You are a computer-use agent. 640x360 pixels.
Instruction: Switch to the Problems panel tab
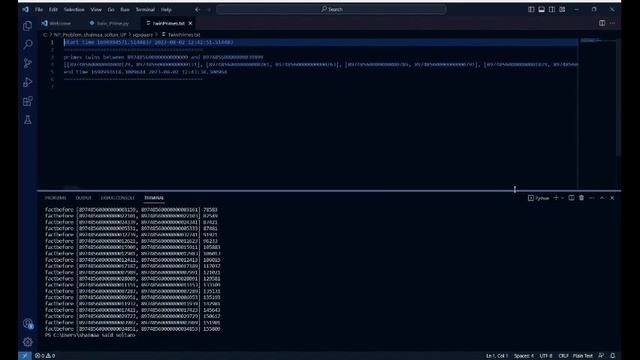pos(56,198)
